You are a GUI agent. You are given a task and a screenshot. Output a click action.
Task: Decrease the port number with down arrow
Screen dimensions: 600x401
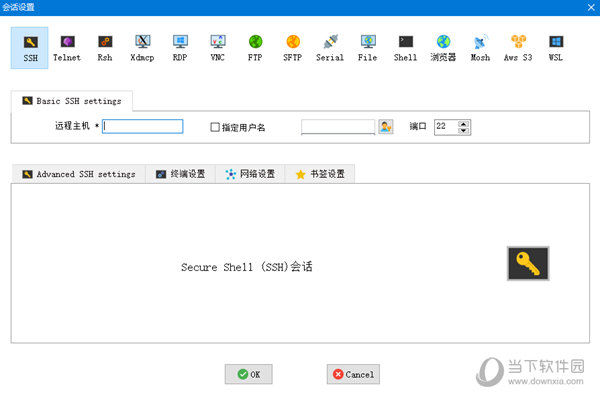click(x=463, y=130)
